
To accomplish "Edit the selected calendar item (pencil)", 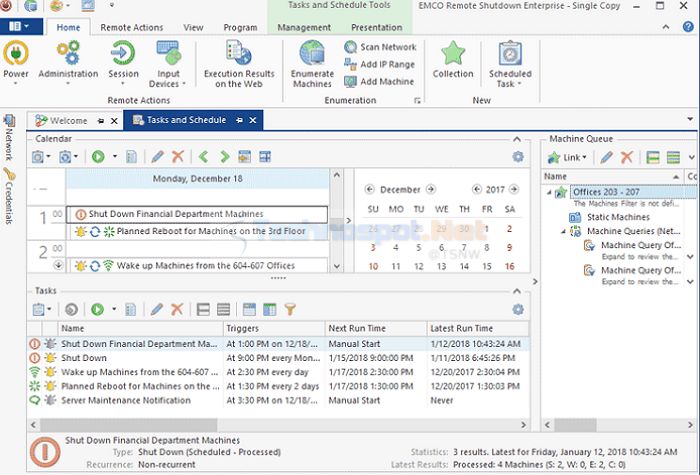I will pyautogui.click(x=157, y=157).
